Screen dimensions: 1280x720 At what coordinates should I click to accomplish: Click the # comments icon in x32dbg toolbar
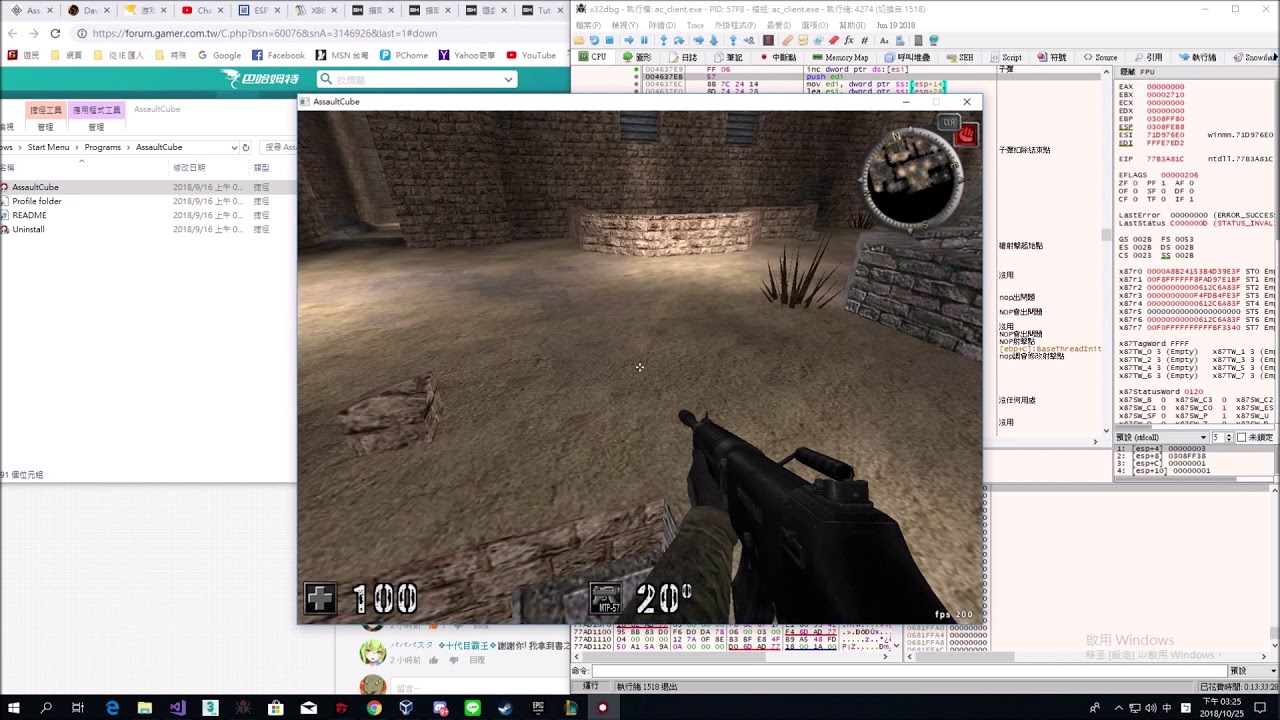[x=864, y=40]
